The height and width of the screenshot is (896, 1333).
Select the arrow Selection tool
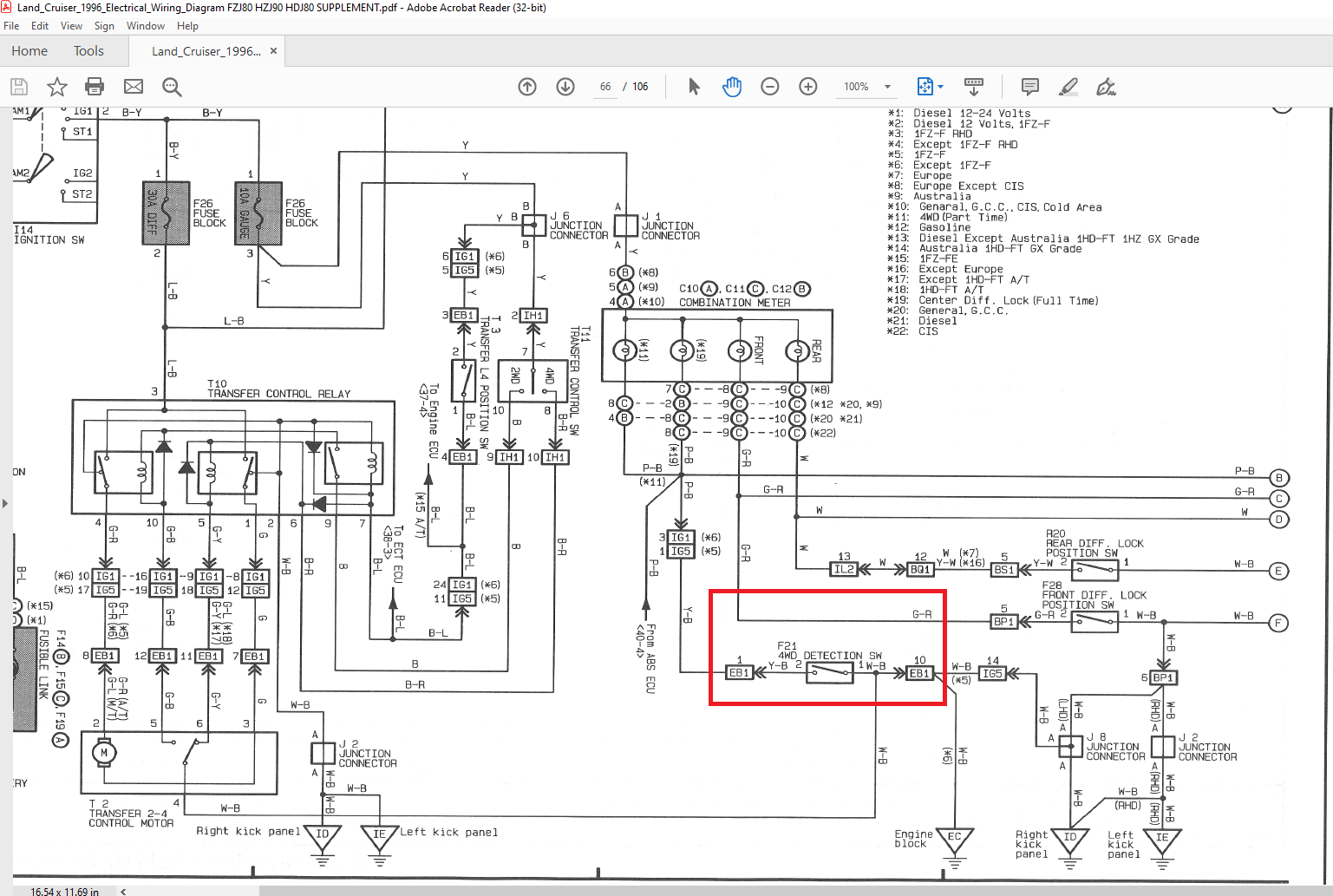pyautogui.click(x=694, y=87)
